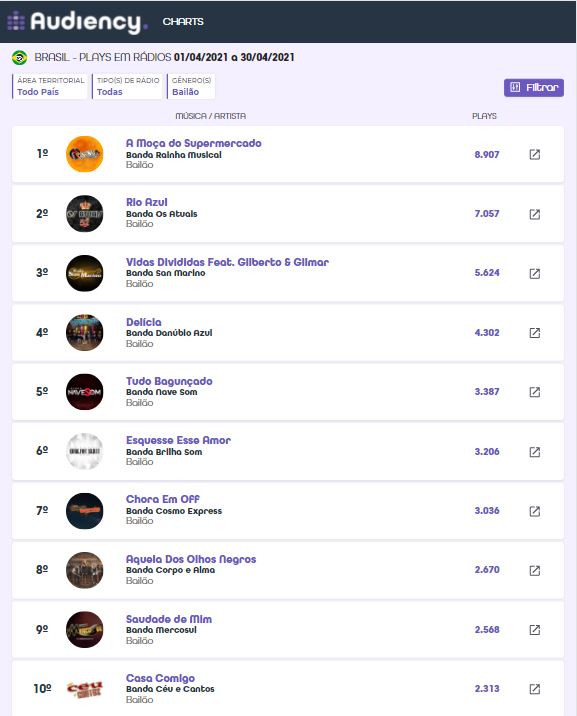Open external link icon for Vidas Divididas
This screenshot has width=577, height=716.
535,273
